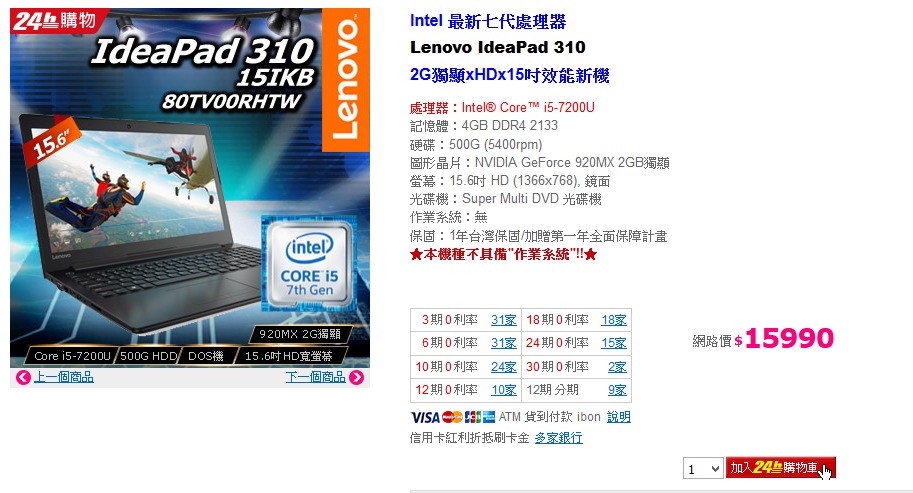Click the MasterCard payment icon
Image resolution: width=913 pixels, height=493 pixels.
[452, 417]
